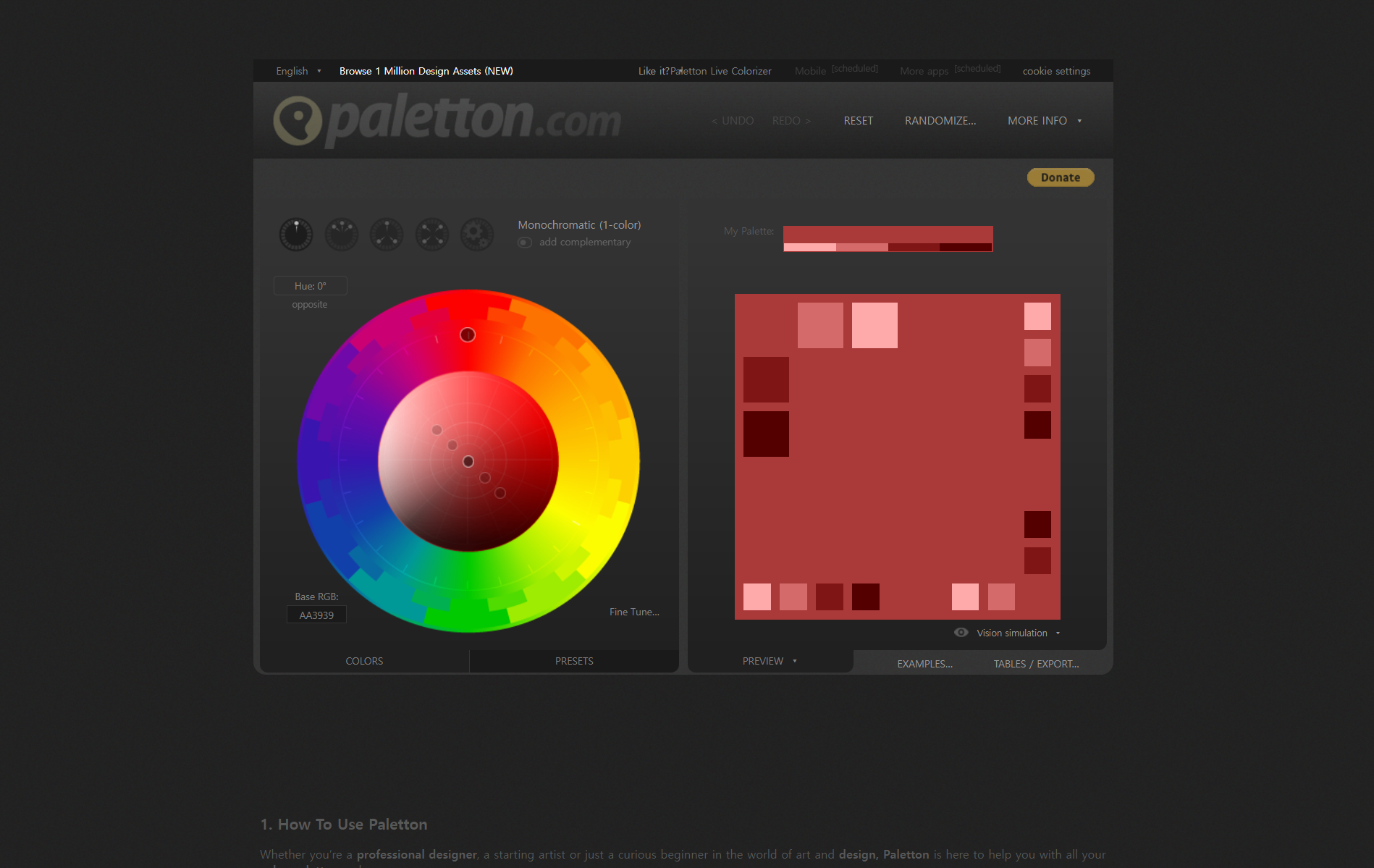This screenshot has width=1374, height=868.
Task: Switch to the COLORS tab
Action: [364, 661]
